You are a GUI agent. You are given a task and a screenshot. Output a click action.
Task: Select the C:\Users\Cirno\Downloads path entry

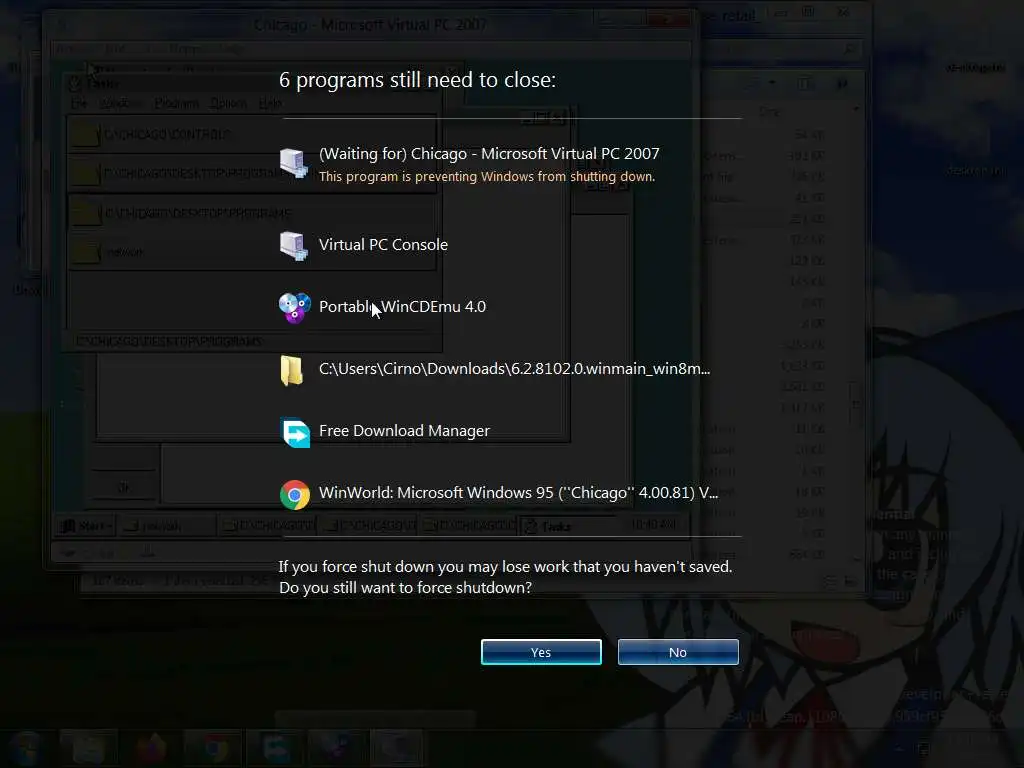click(514, 368)
